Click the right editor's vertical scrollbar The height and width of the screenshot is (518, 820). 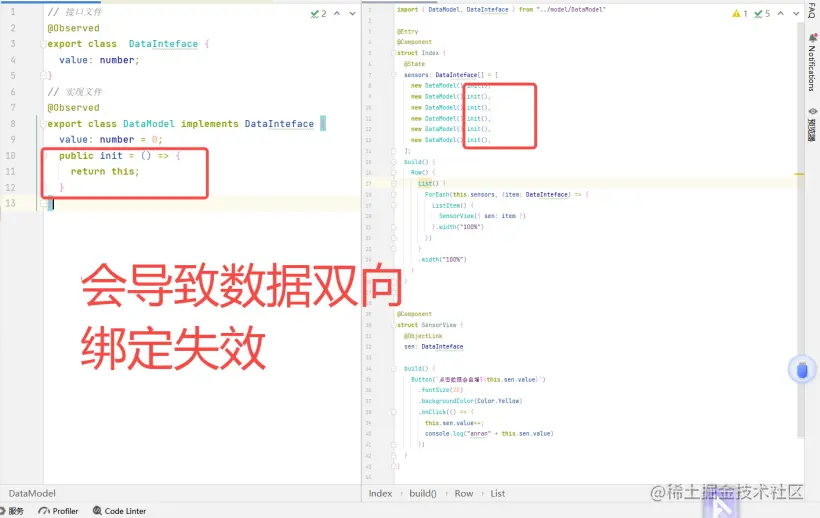click(x=800, y=230)
